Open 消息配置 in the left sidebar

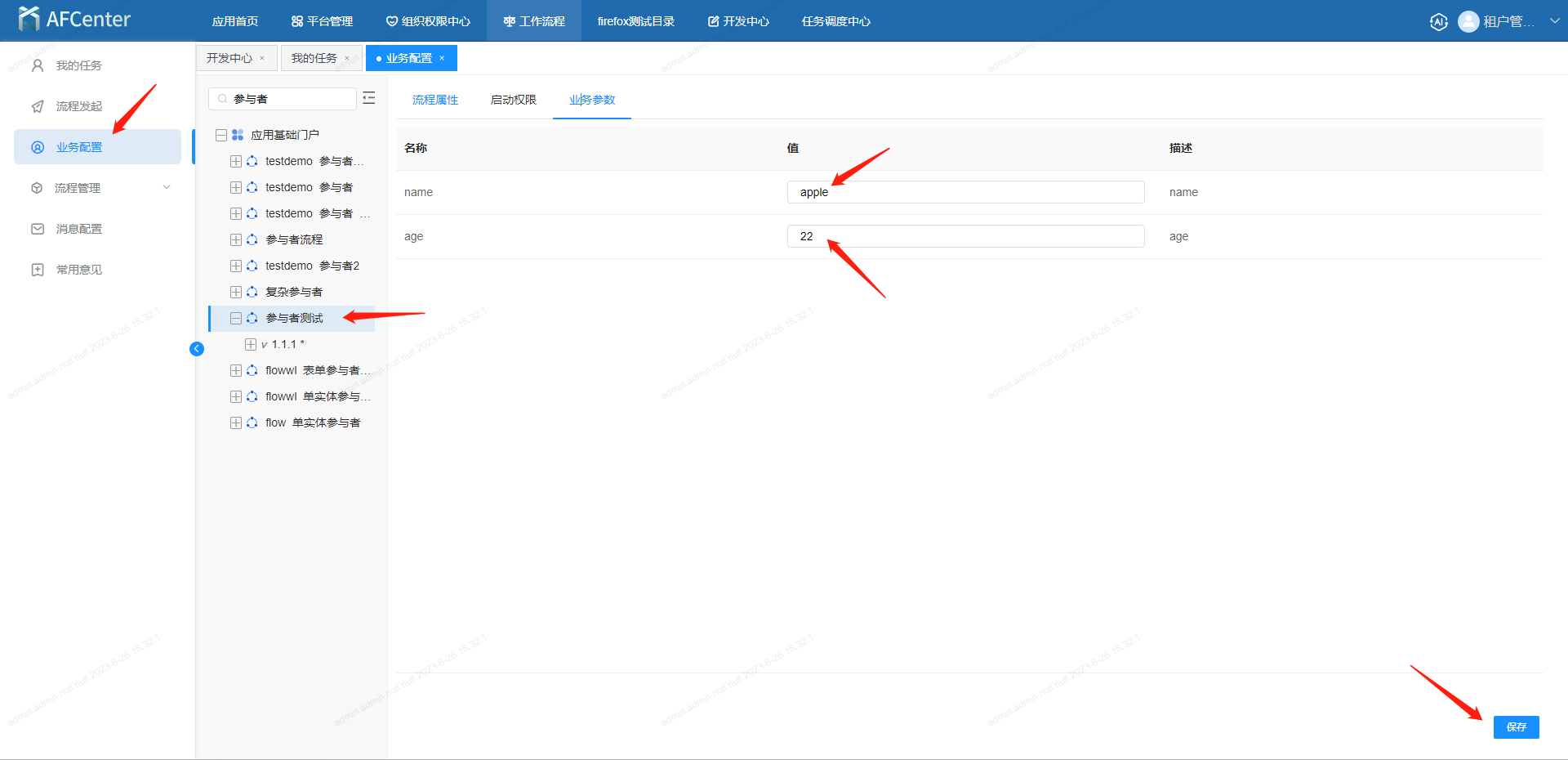point(78,229)
